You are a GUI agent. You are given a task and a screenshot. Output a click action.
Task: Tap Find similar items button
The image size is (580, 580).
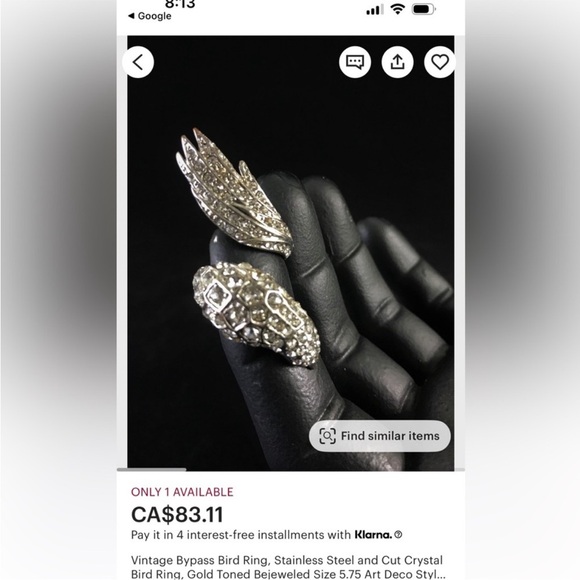380,436
